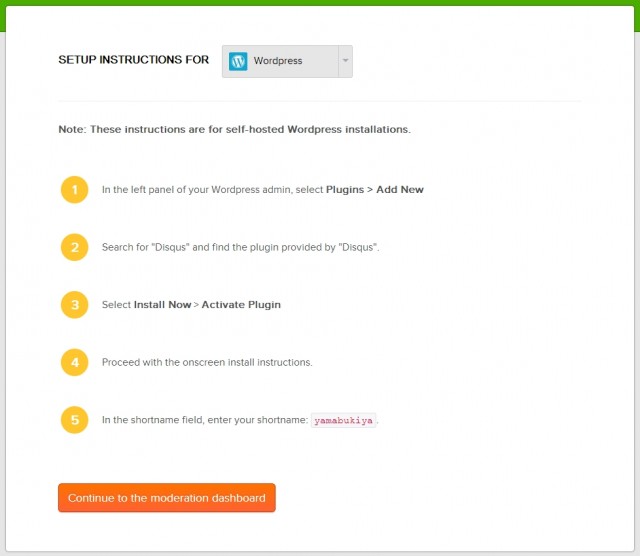
Task: Click the 'Search for "Disqus"' instruction
Action: (240, 247)
